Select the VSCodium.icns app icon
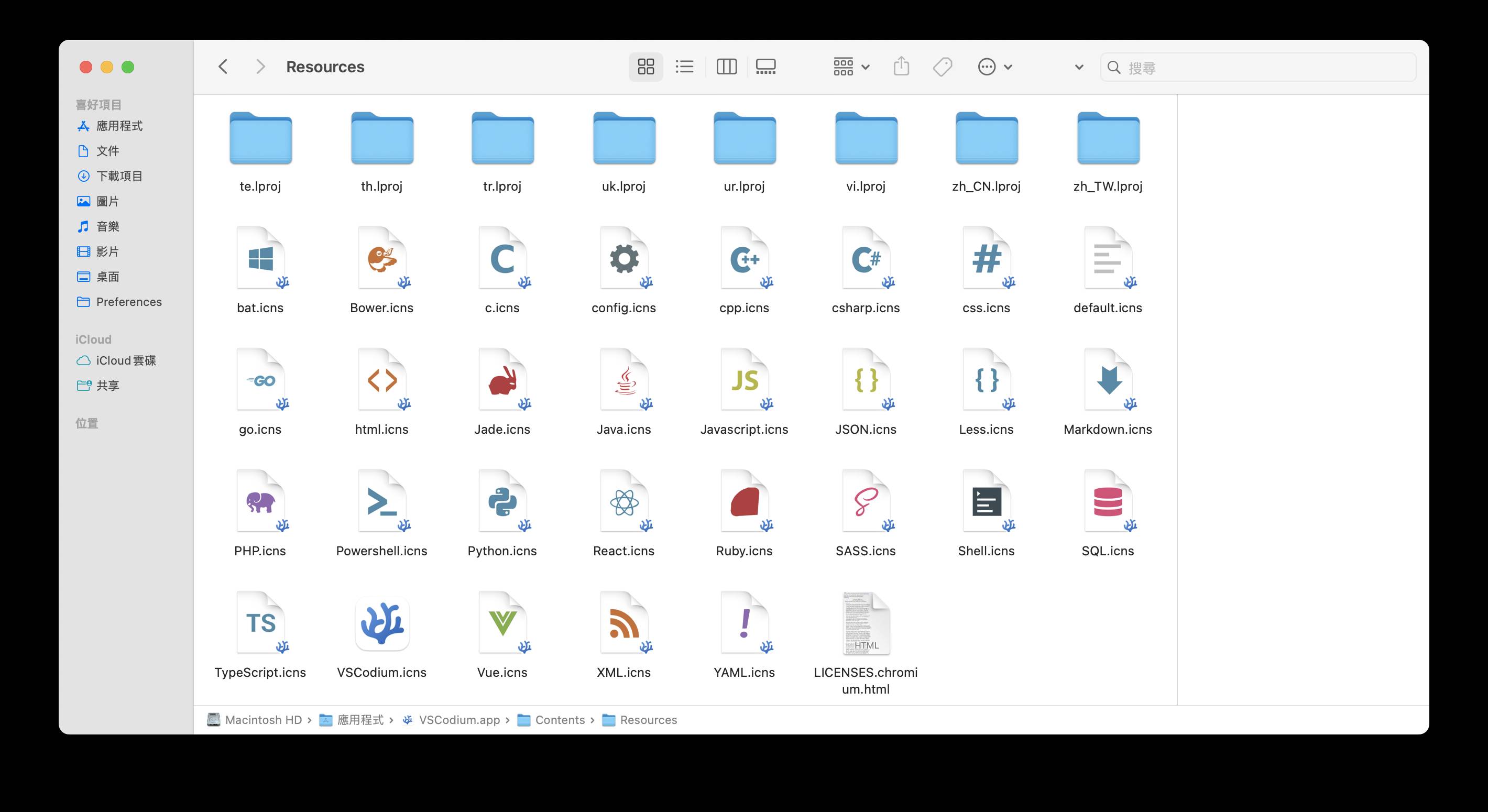This screenshot has height=812, width=1488. [382, 624]
